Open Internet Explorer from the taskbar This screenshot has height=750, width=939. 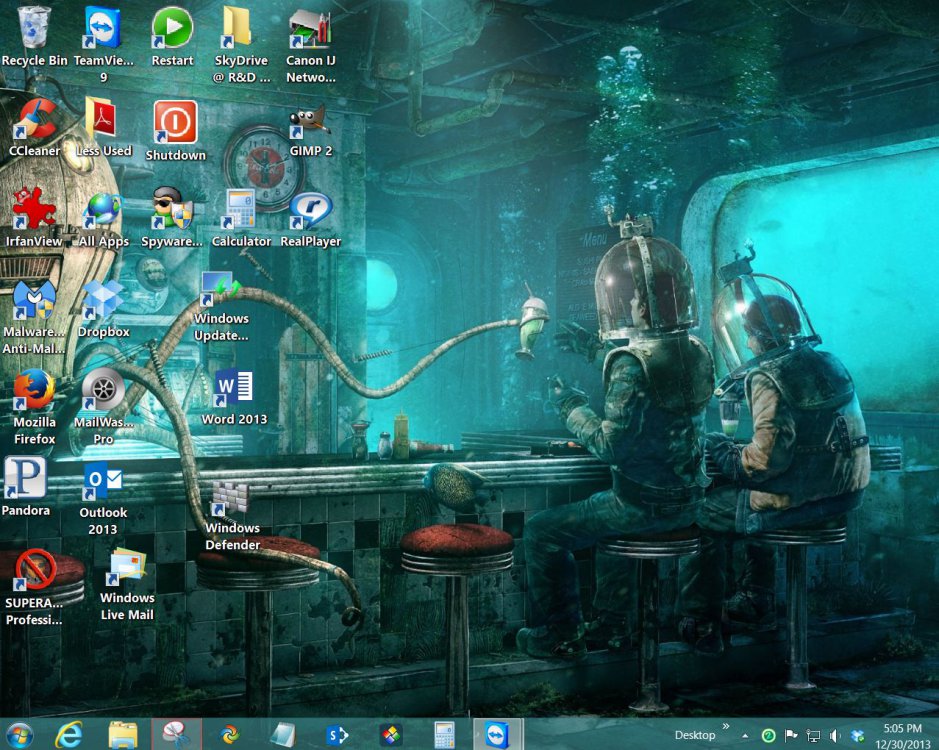(x=70, y=735)
